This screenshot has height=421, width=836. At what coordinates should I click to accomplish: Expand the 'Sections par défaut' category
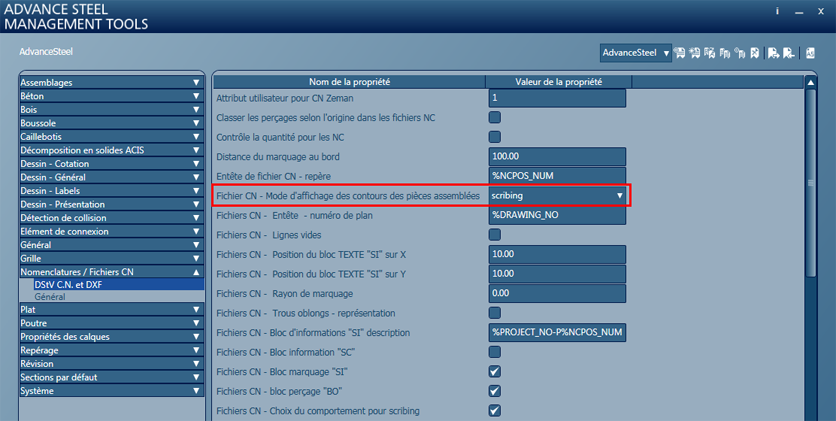tap(111, 377)
